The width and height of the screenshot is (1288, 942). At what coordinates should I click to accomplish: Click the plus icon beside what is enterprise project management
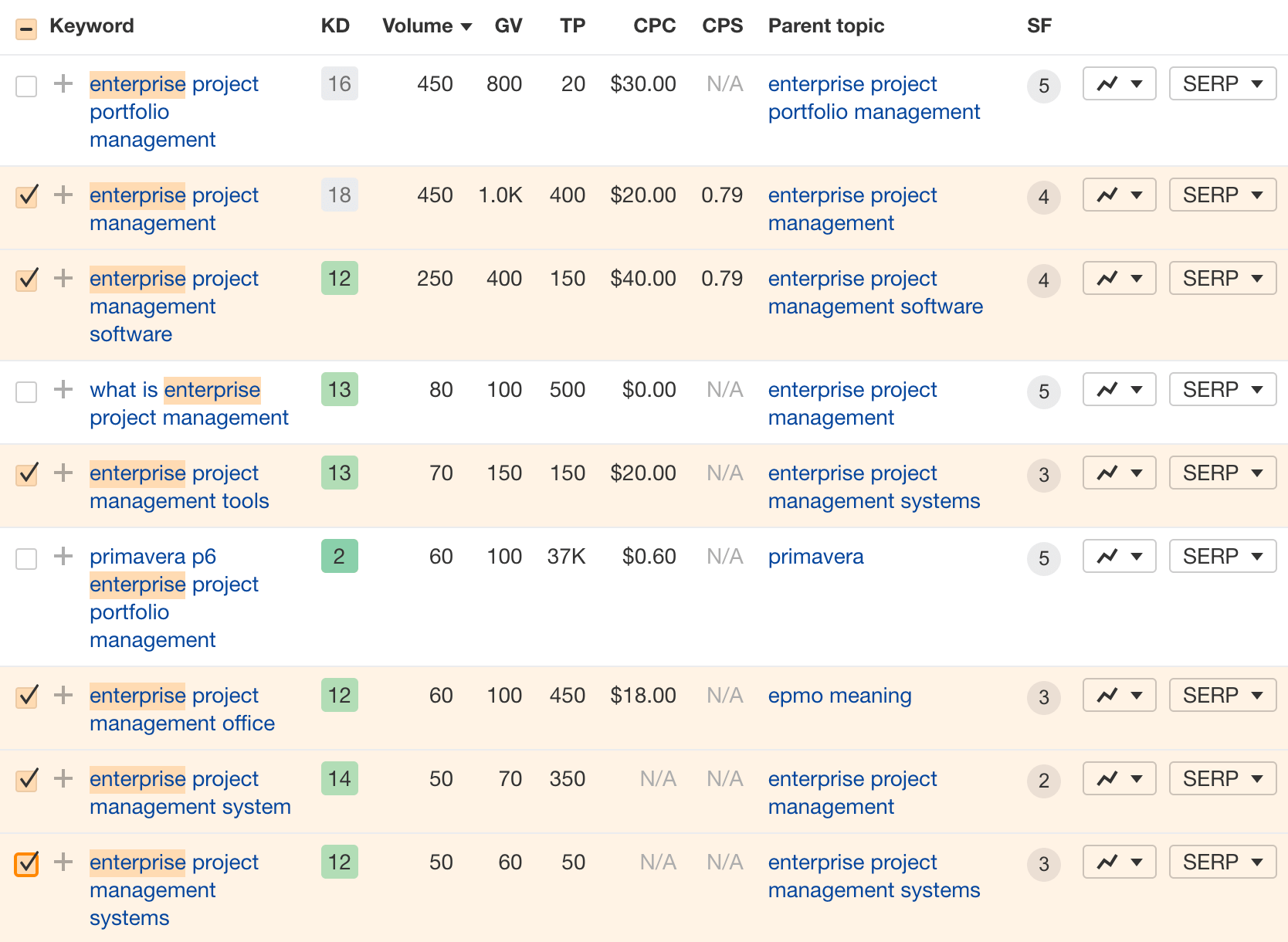(62, 390)
